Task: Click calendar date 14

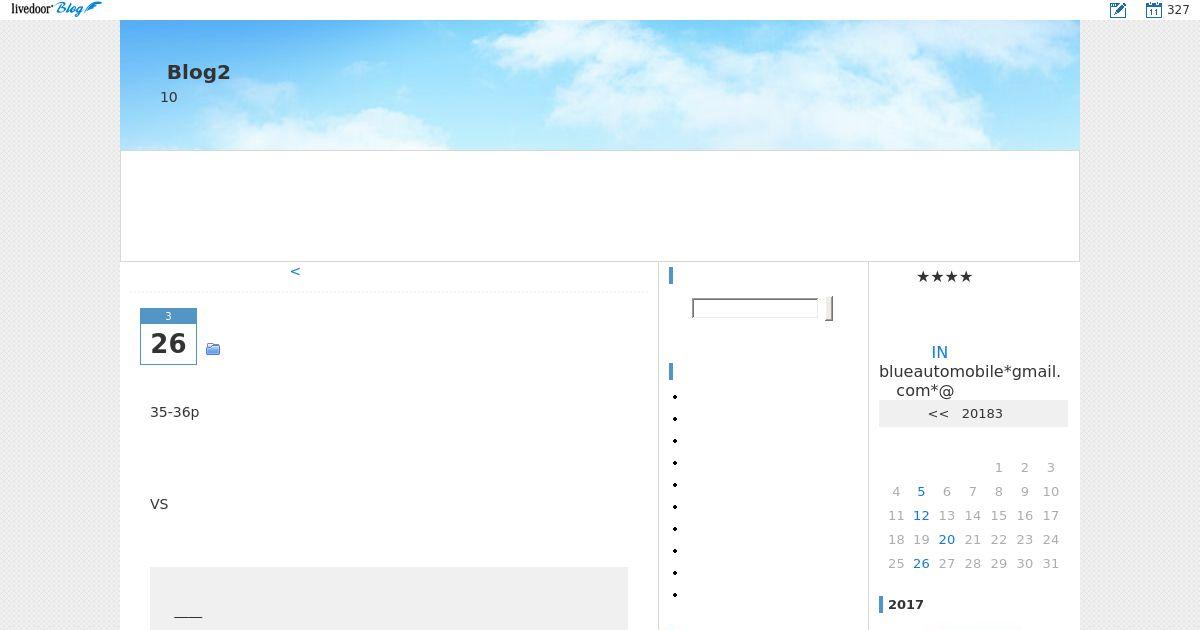Action: 973,515
